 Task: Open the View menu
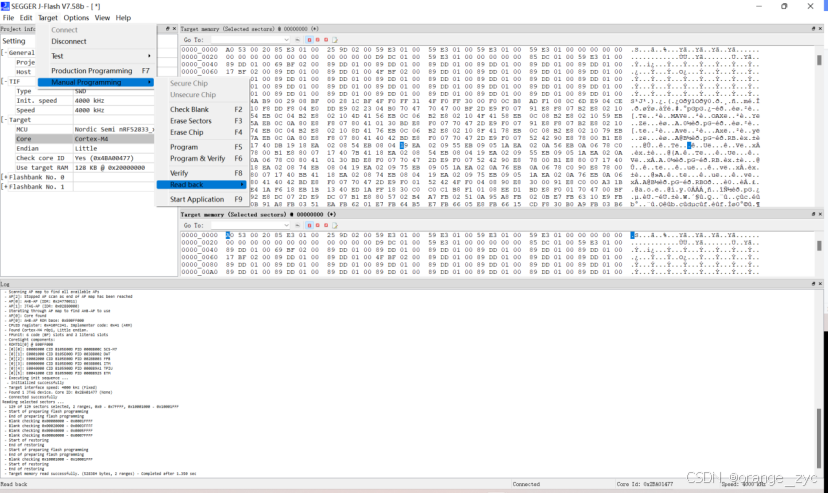(102, 17)
